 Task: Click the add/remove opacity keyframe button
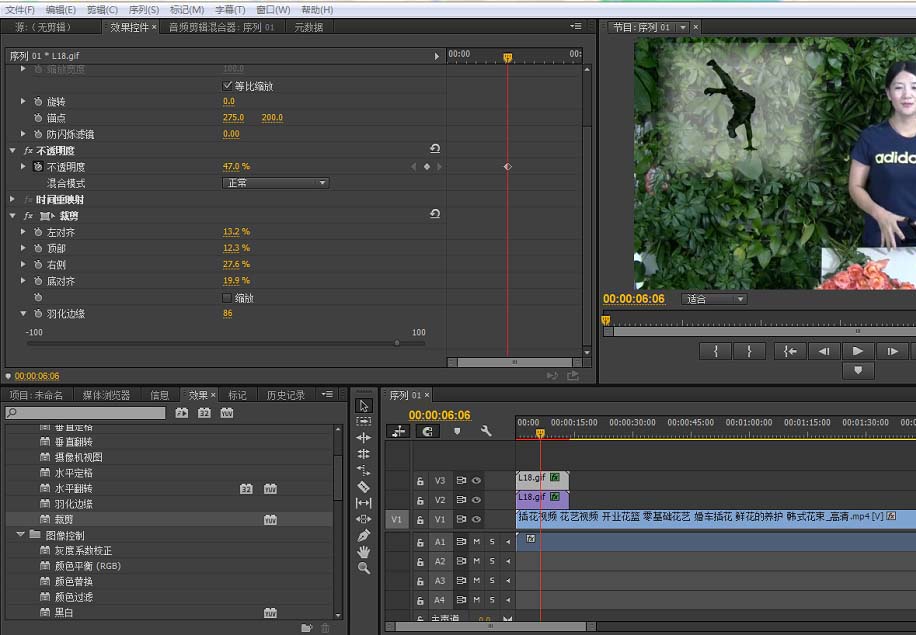[x=427, y=166]
